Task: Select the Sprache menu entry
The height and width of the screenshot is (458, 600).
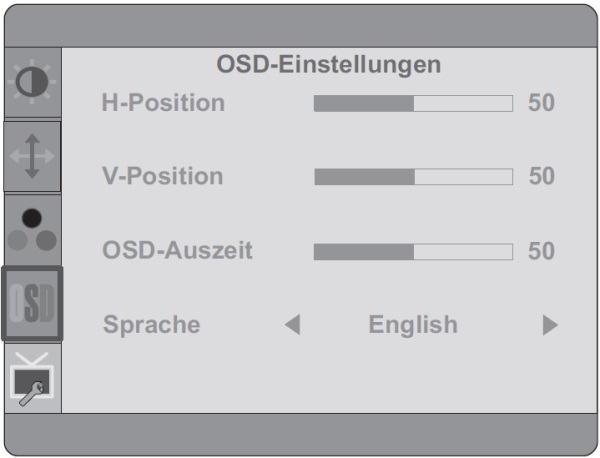Action: (x=152, y=325)
